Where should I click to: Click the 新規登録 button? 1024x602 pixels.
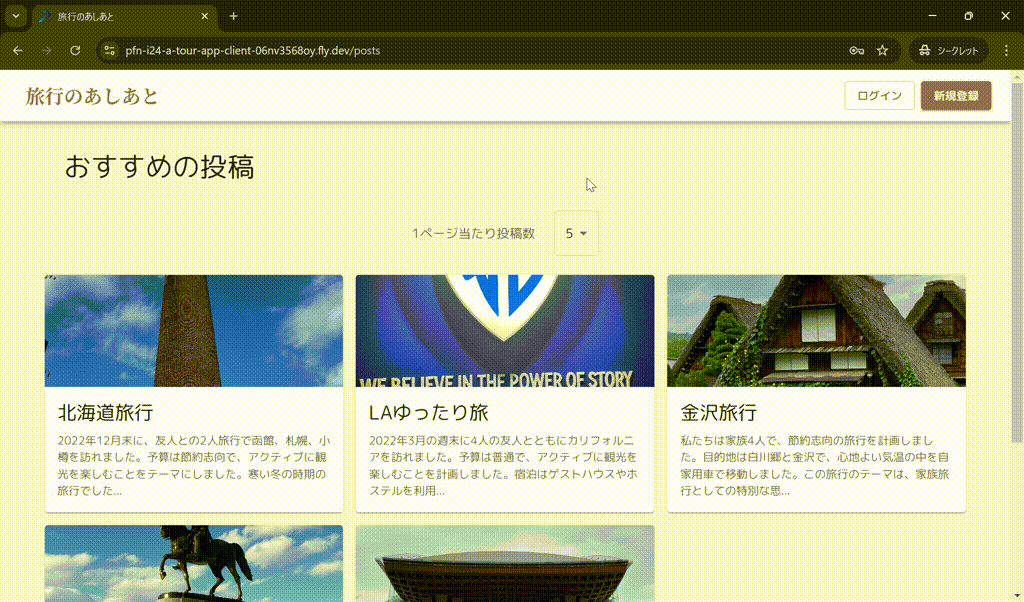click(956, 95)
